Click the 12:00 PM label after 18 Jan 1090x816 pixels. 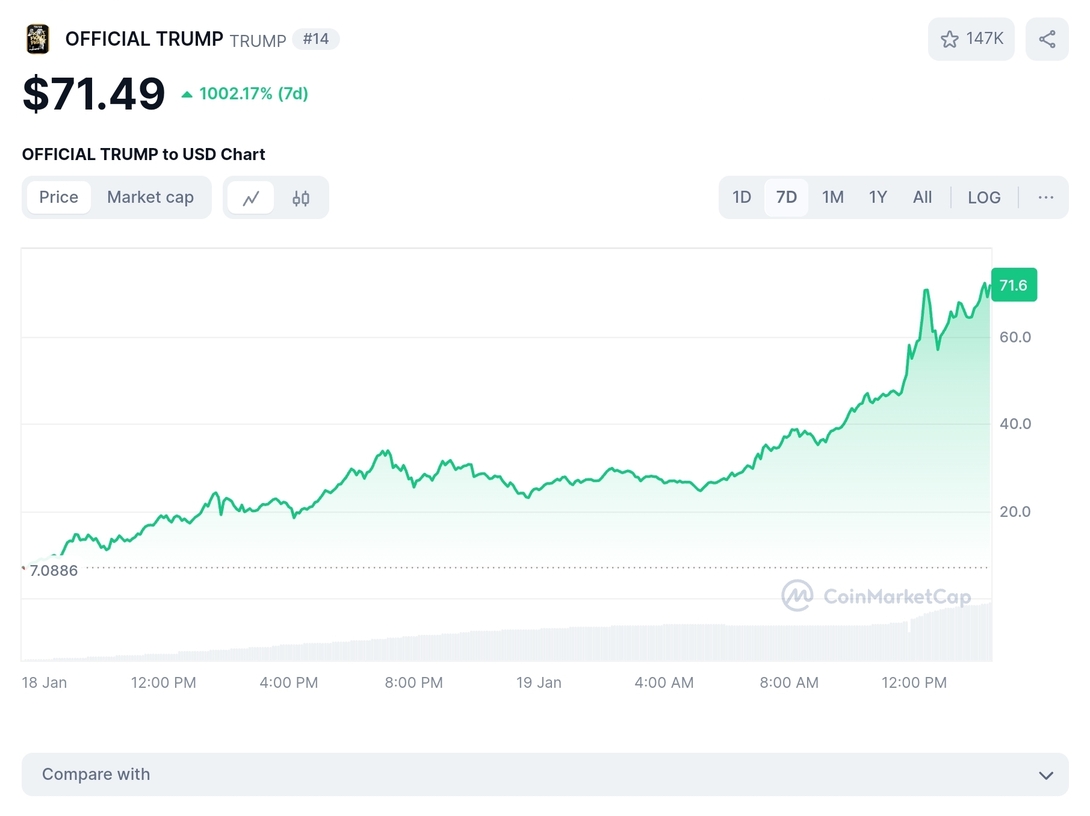163,683
